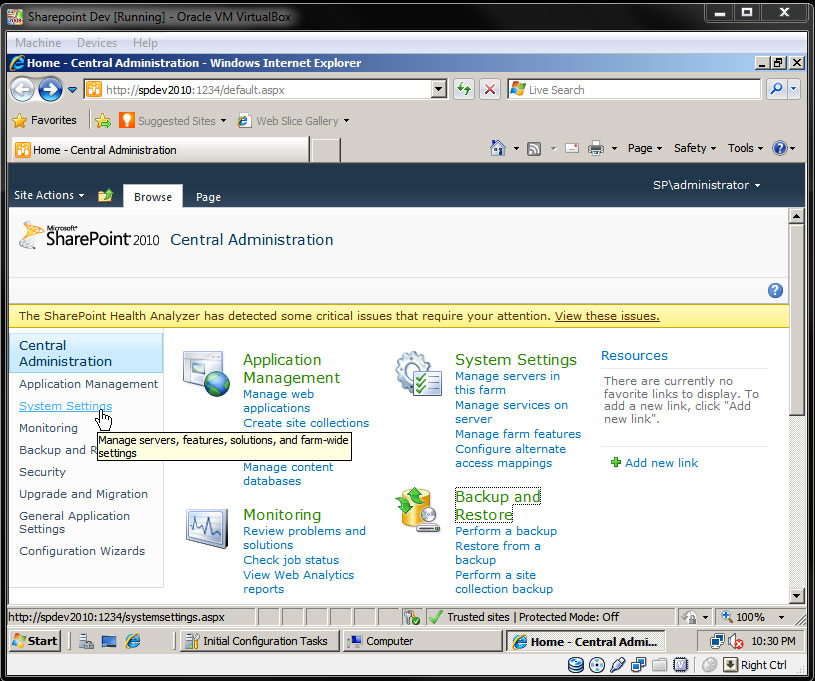This screenshot has width=815, height=681.
Task: Click System Settings in left navigation
Action: pyautogui.click(x=65, y=406)
